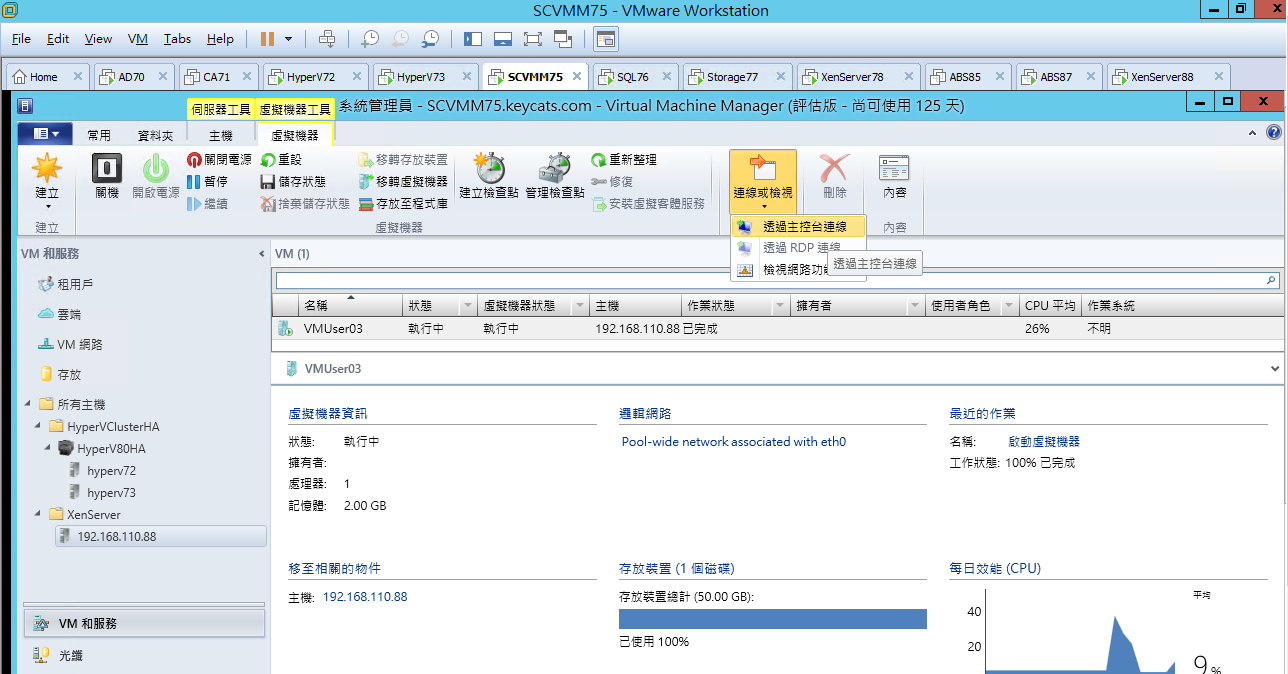Image resolution: width=1288 pixels, height=674 pixels.
Task: Open the 租用戶 tenants navigation item
Action: tap(66, 284)
